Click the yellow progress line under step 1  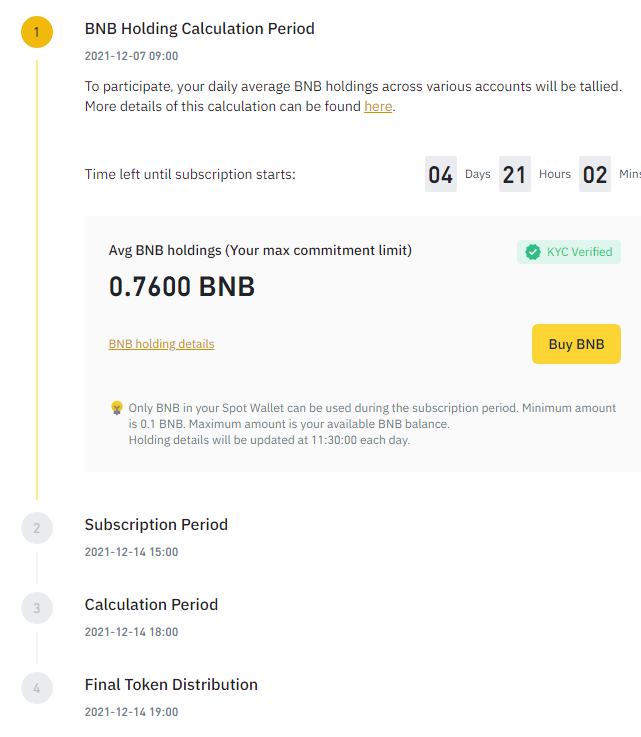(x=37, y=280)
